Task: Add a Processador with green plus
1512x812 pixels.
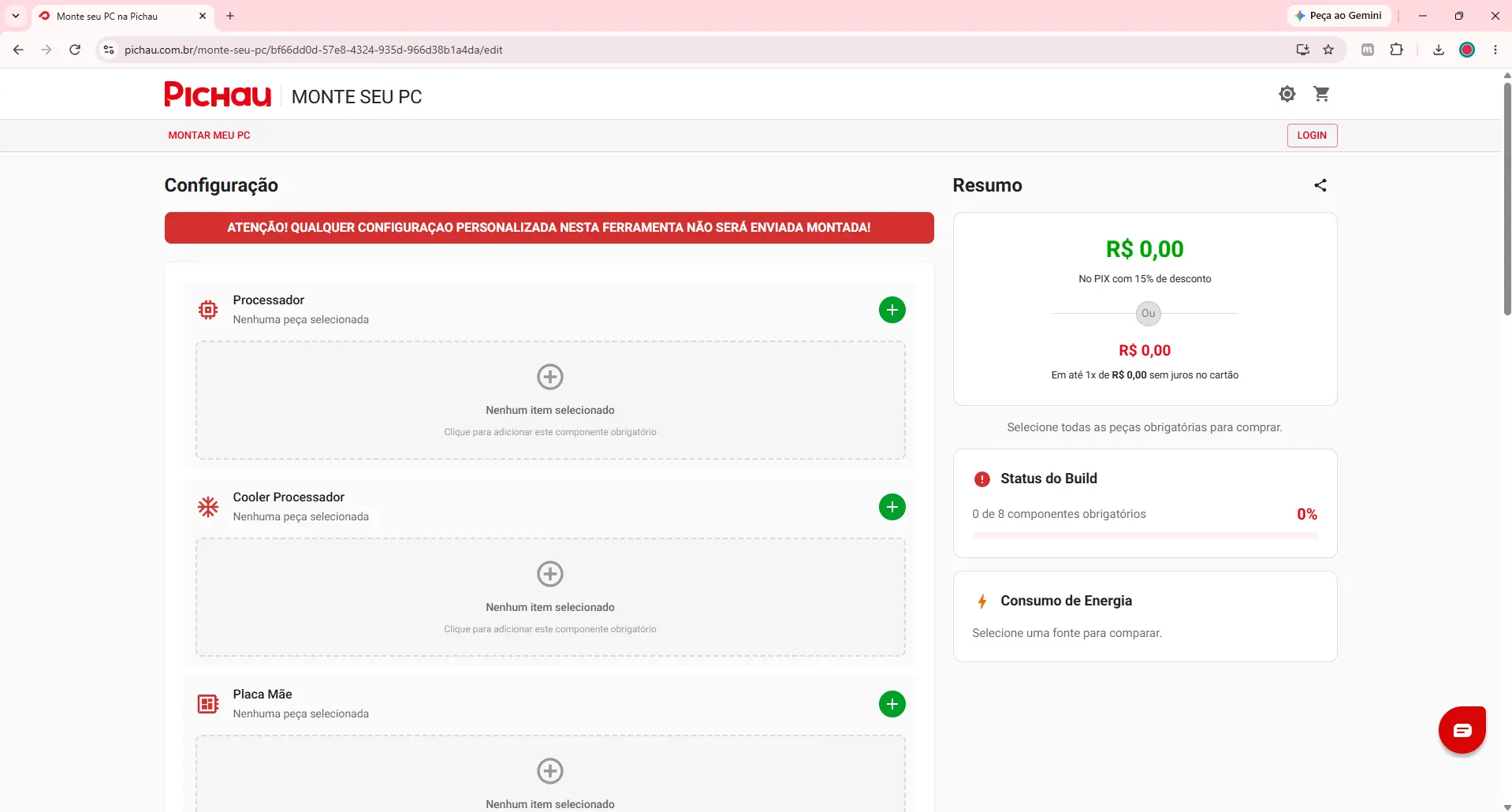Action: tap(892, 310)
